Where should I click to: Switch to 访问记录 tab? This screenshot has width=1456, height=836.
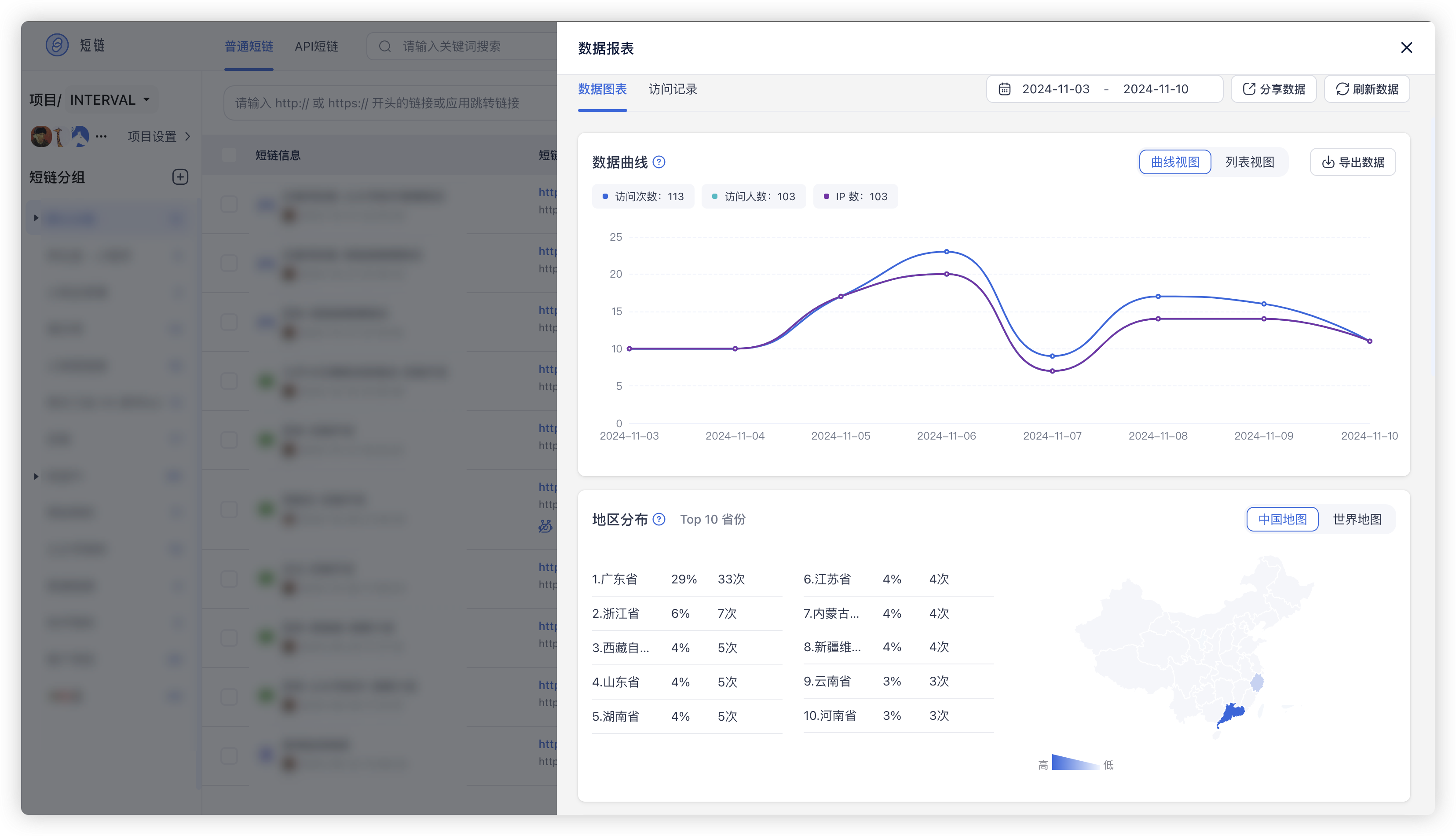673,89
